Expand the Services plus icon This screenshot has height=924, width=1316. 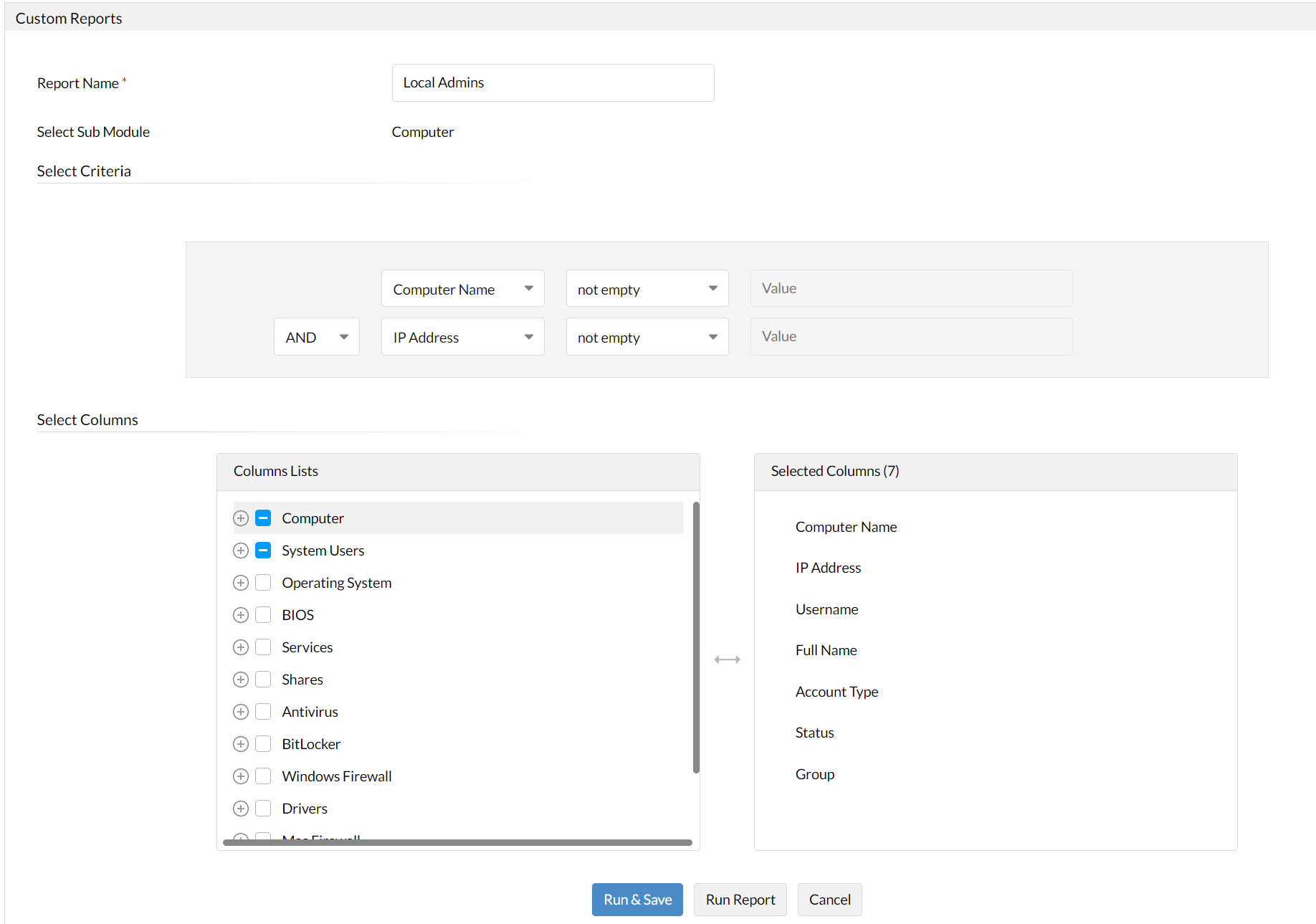[x=241, y=647]
